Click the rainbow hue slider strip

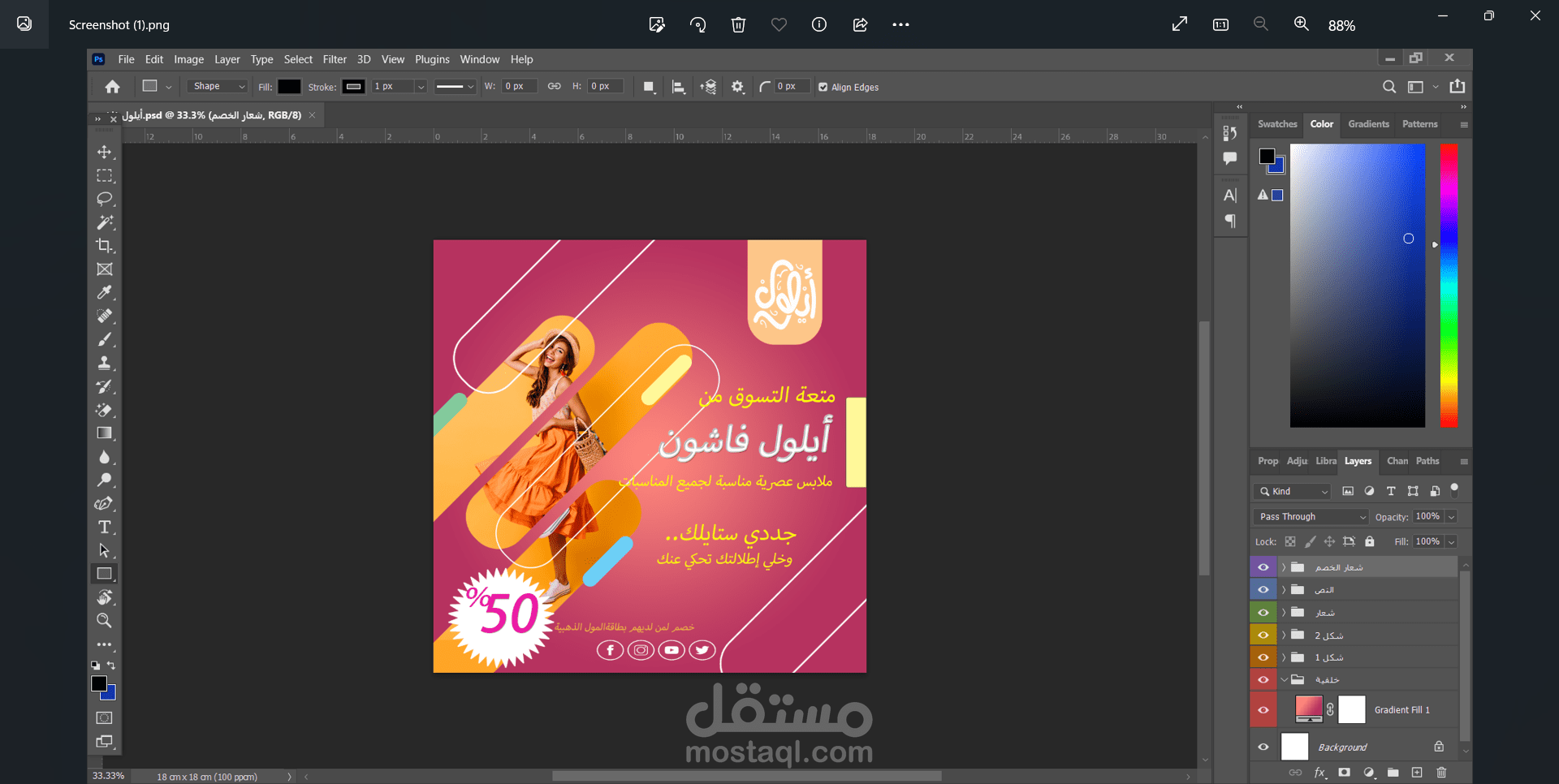coord(1449,286)
